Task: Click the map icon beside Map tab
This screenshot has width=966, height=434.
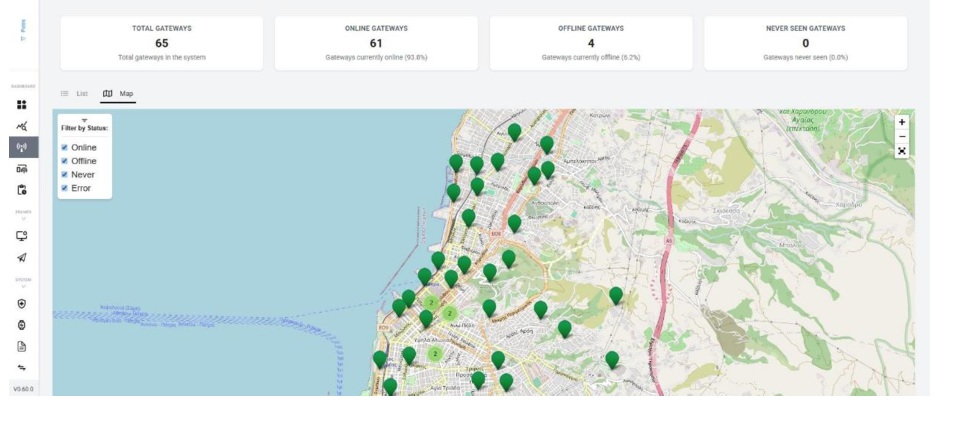Action: (x=108, y=94)
